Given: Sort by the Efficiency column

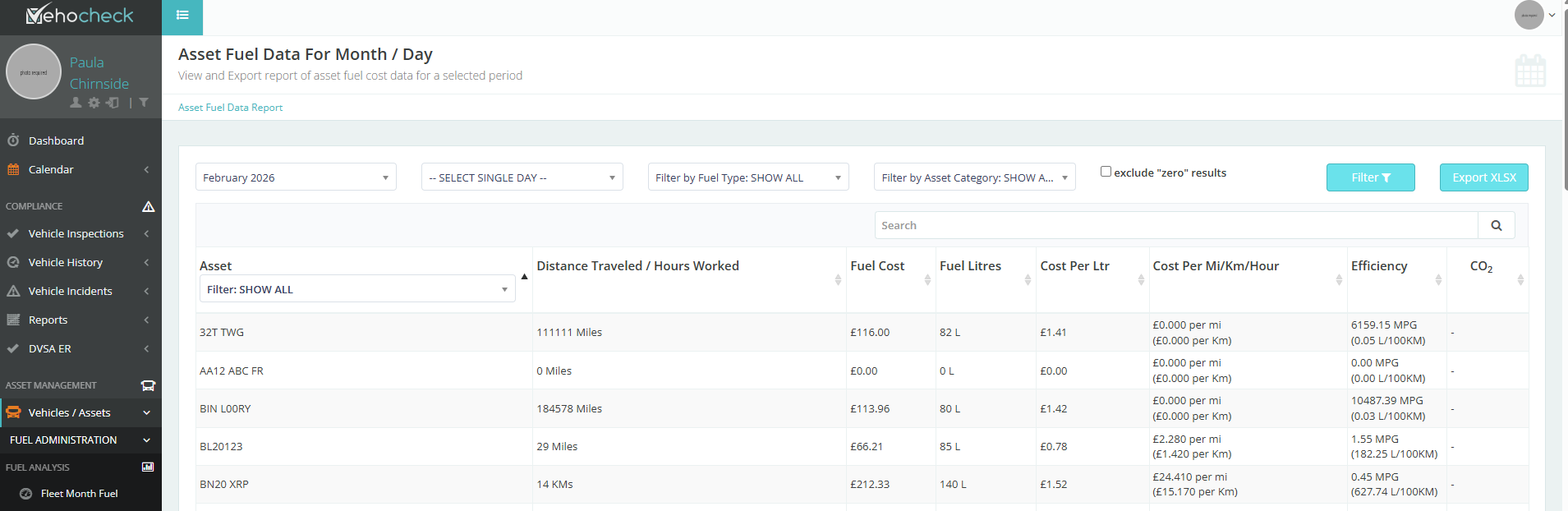Looking at the screenshot, I should click(1438, 279).
